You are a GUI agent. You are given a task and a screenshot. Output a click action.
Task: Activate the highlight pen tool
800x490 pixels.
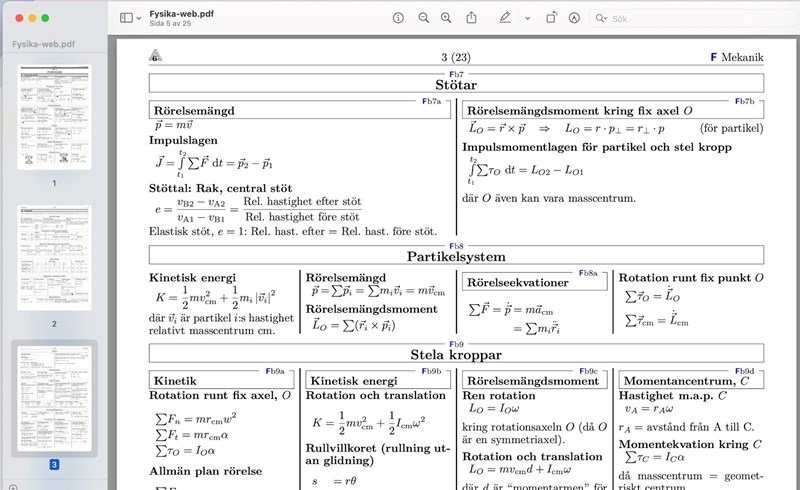(x=505, y=18)
